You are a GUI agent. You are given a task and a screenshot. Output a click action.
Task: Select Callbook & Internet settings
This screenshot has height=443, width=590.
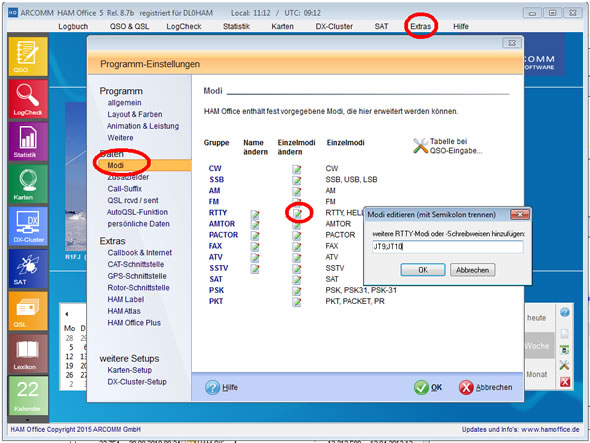[x=140, y=253]
